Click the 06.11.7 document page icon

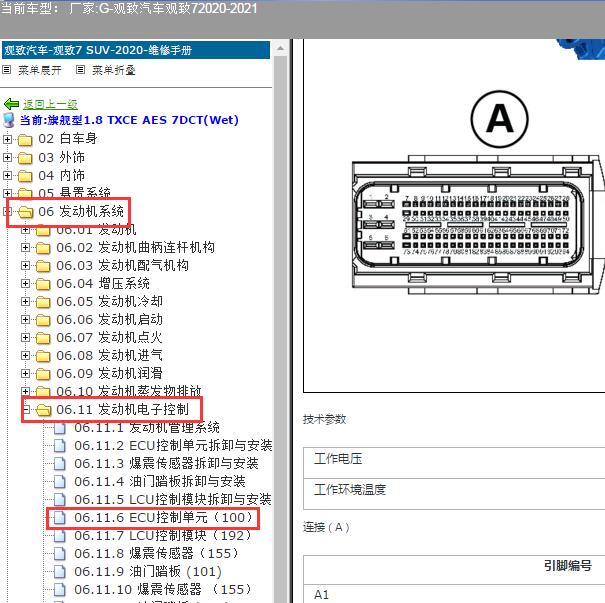(x=60, y=535)
